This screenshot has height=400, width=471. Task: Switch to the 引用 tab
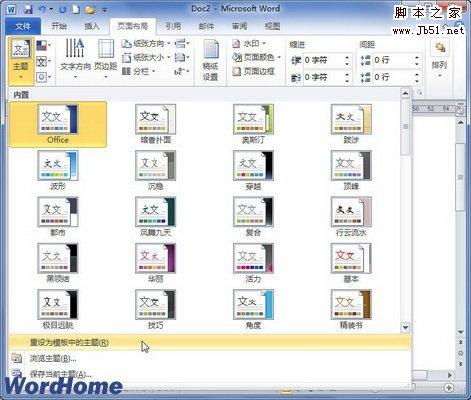[x=173, y=26]
